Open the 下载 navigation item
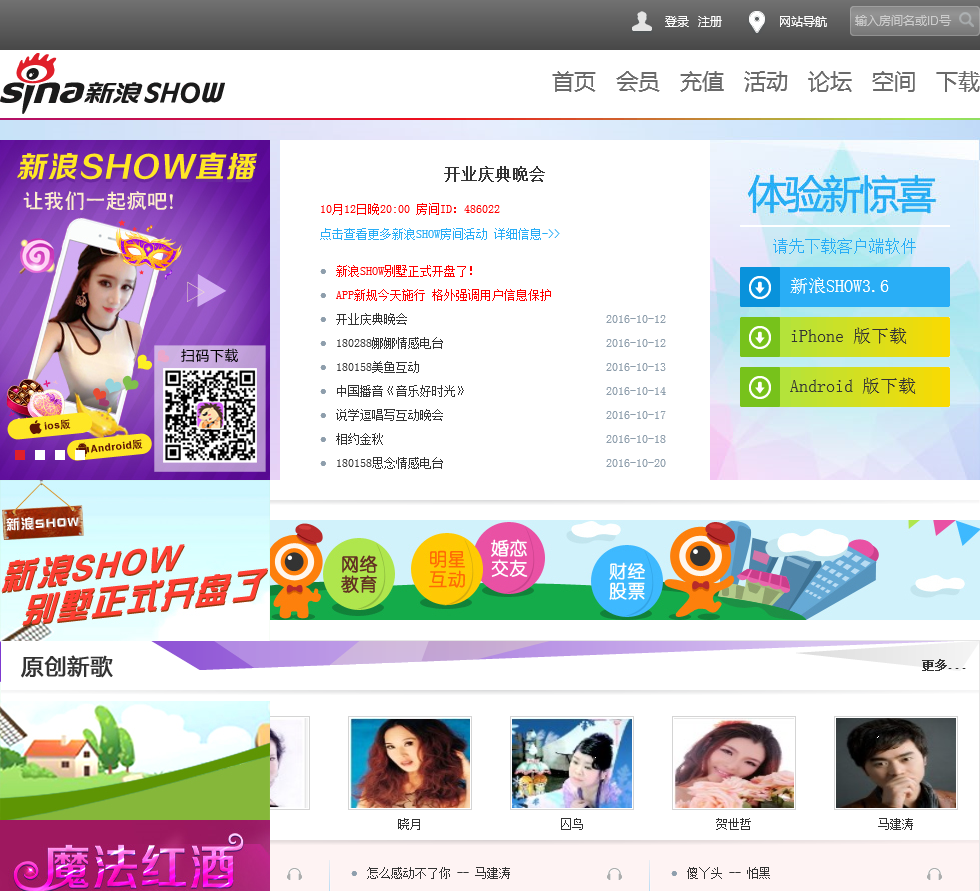Viewport: 980px width, 891px height. (x=958, y=82)
